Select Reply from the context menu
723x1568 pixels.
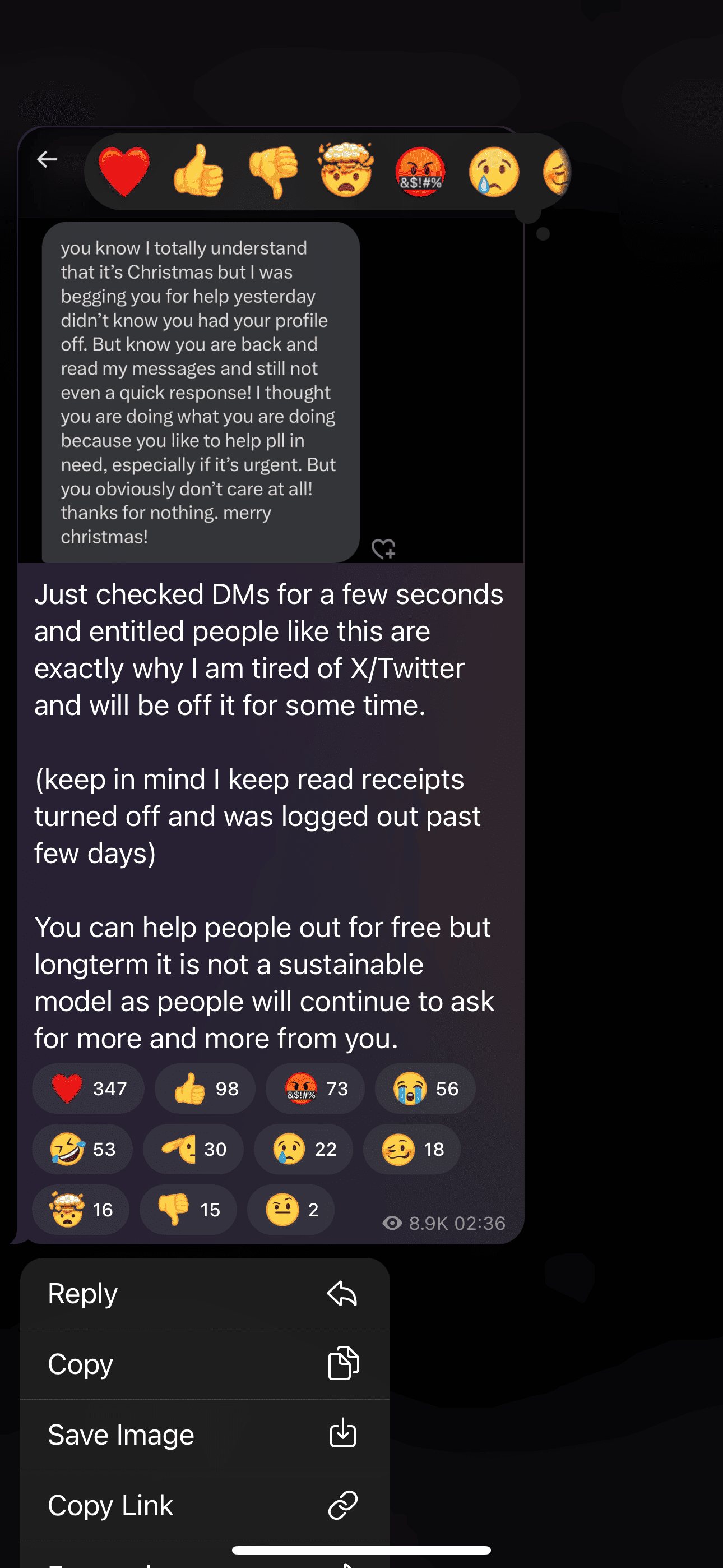click(205, 1293)
